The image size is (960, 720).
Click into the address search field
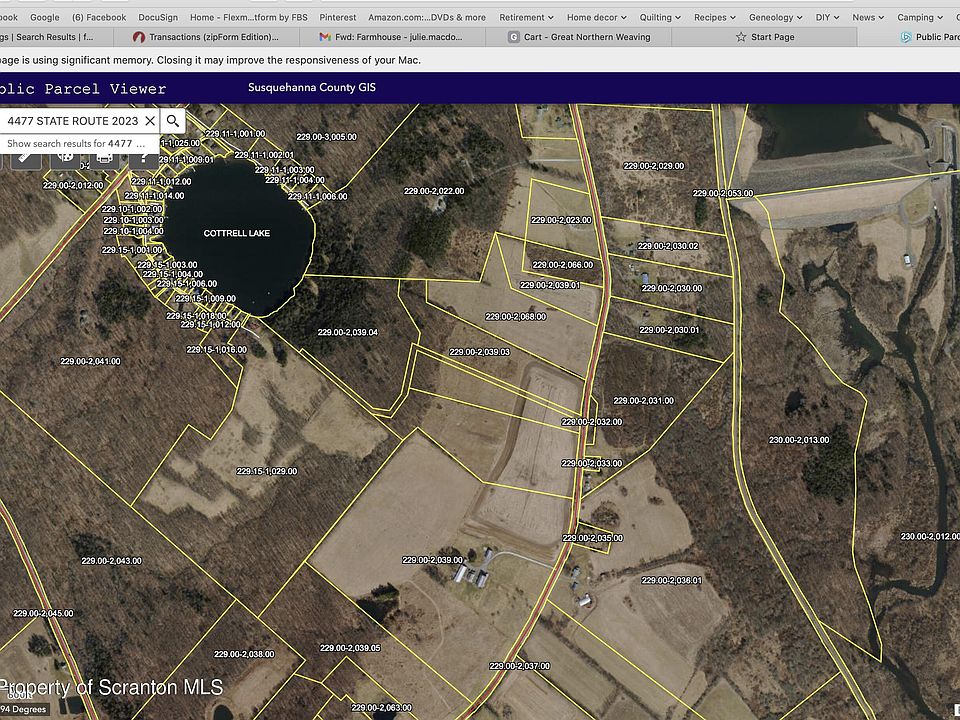(70, 121)
